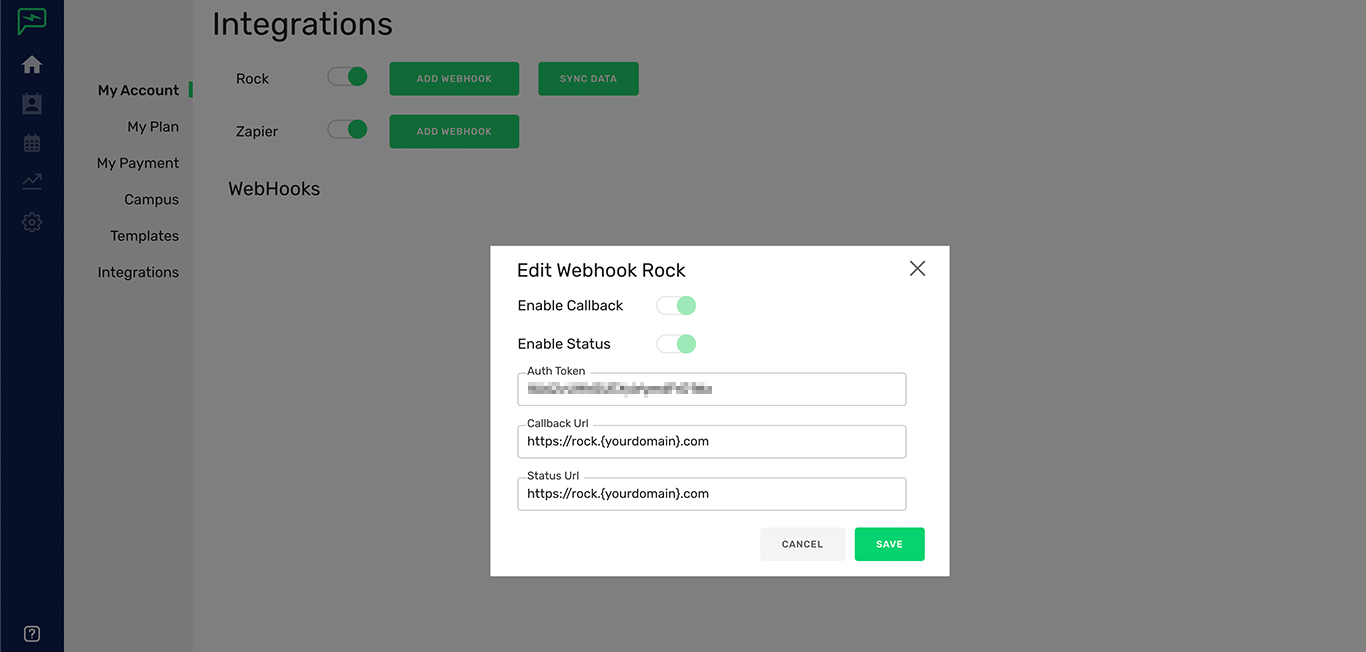Disable the Zapier integration toggle

tap(347, 129)
